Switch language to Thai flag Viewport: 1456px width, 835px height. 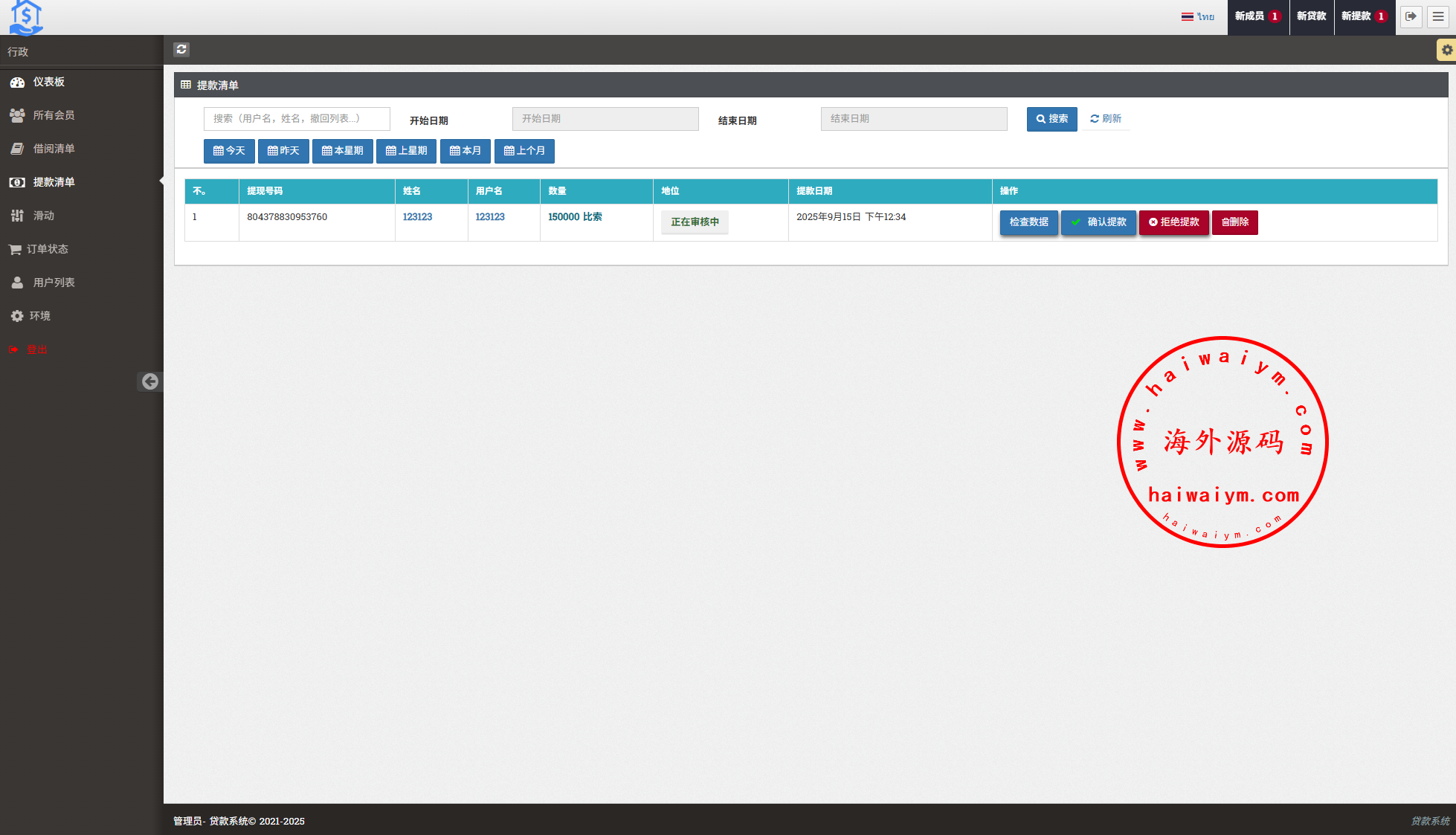click(1197, 16)
